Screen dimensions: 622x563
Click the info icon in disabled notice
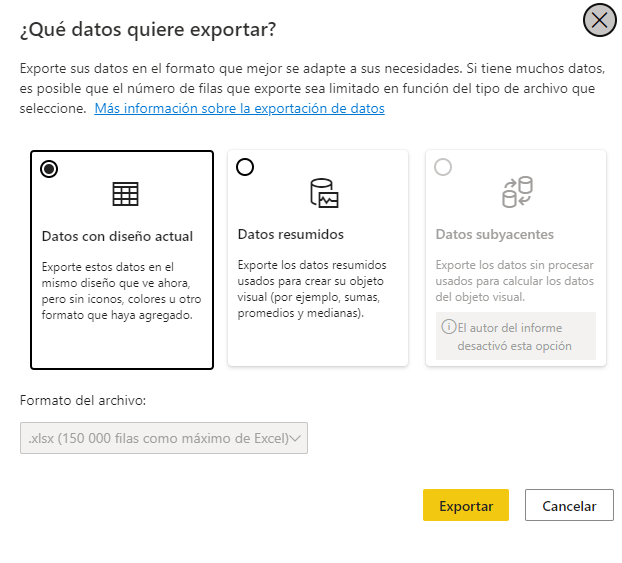coord(449,327)
